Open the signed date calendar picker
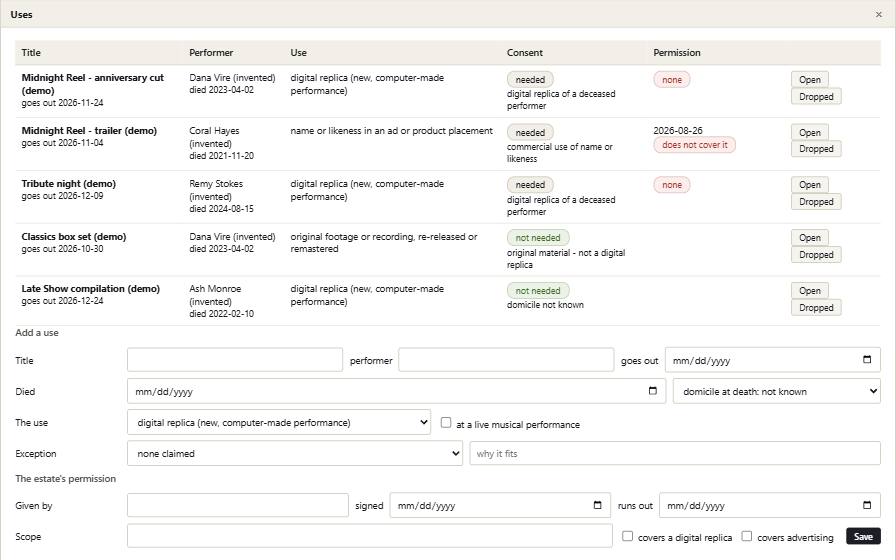The image size is (896, 560). pos(597,505)
